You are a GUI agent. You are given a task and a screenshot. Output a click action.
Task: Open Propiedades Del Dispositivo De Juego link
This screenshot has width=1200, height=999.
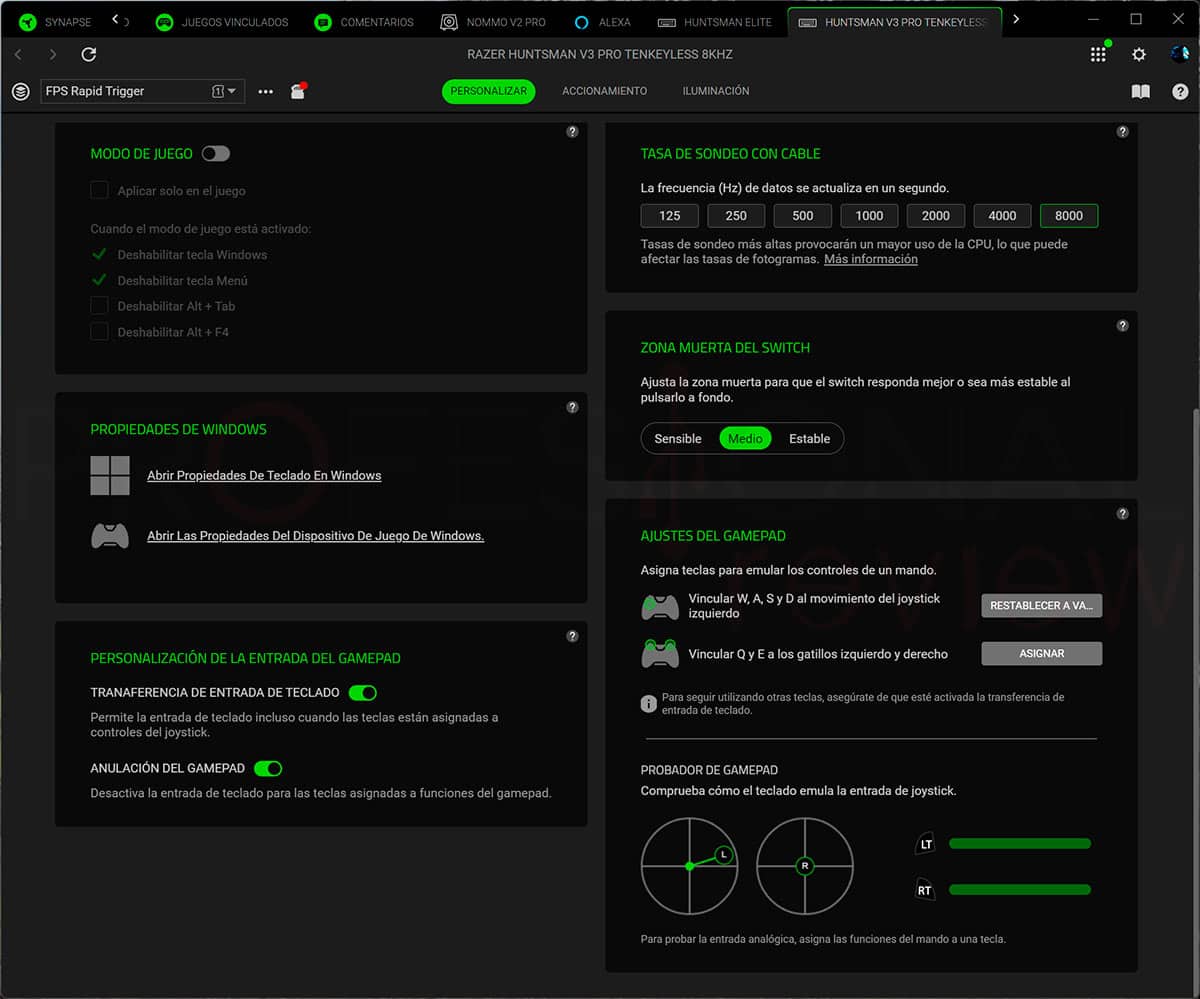315,536
